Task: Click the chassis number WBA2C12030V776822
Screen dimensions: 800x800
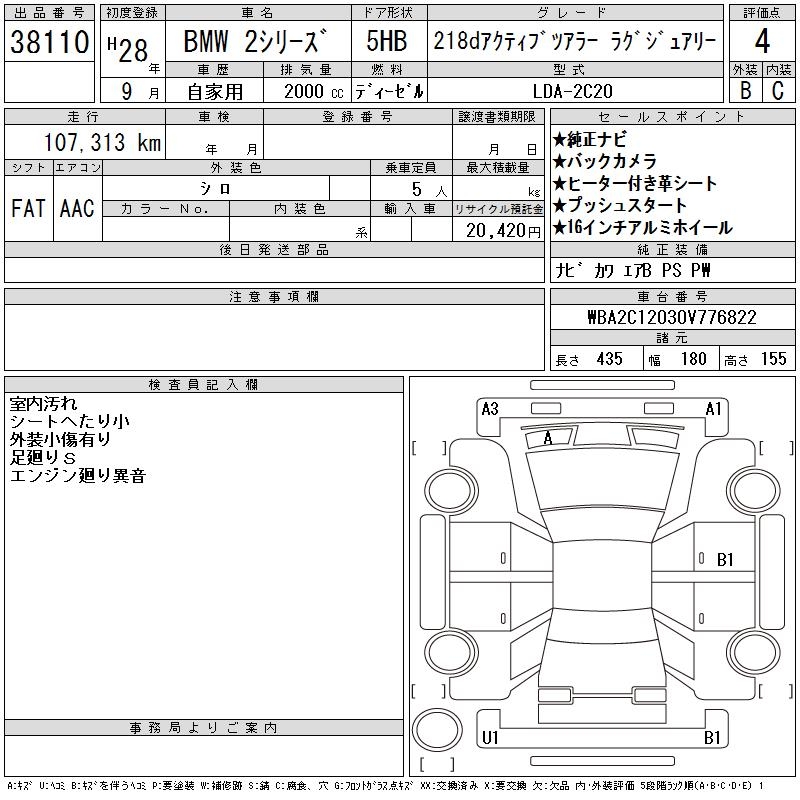Action: pos(672,317)
